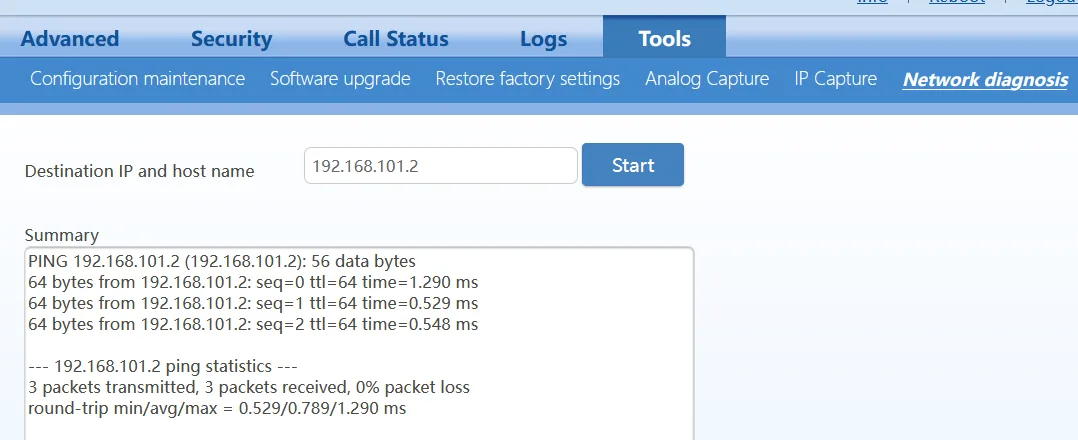Click the seq=2 time=0.548 ms line
The image size is (1078, 440).
[253, 324]
